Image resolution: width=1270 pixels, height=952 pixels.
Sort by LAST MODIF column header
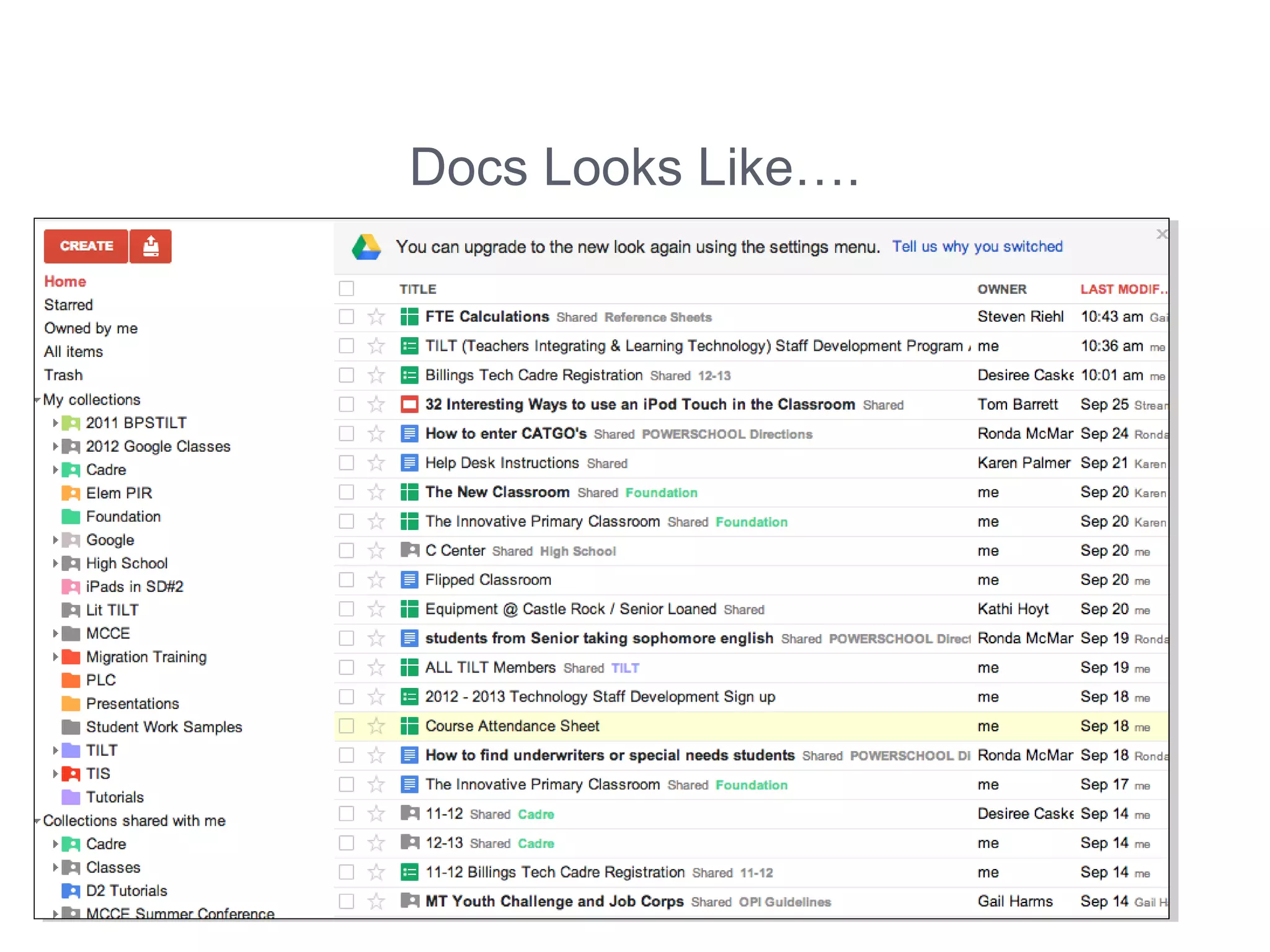1123,289
